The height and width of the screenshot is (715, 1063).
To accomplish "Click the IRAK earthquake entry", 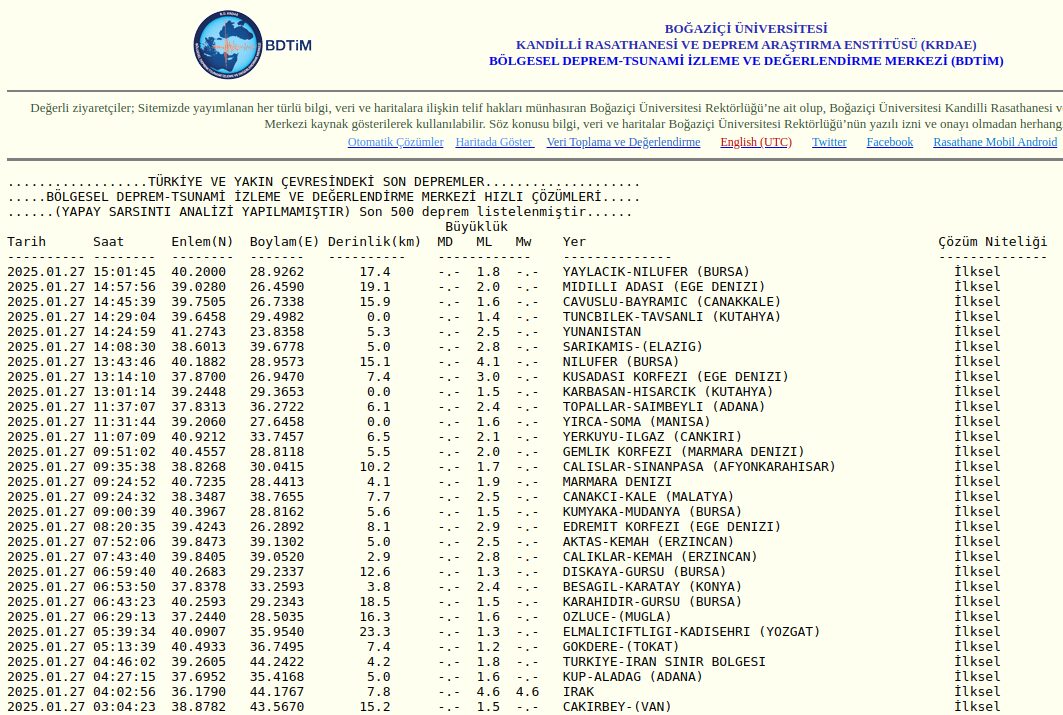I will (x=579, y=692).
